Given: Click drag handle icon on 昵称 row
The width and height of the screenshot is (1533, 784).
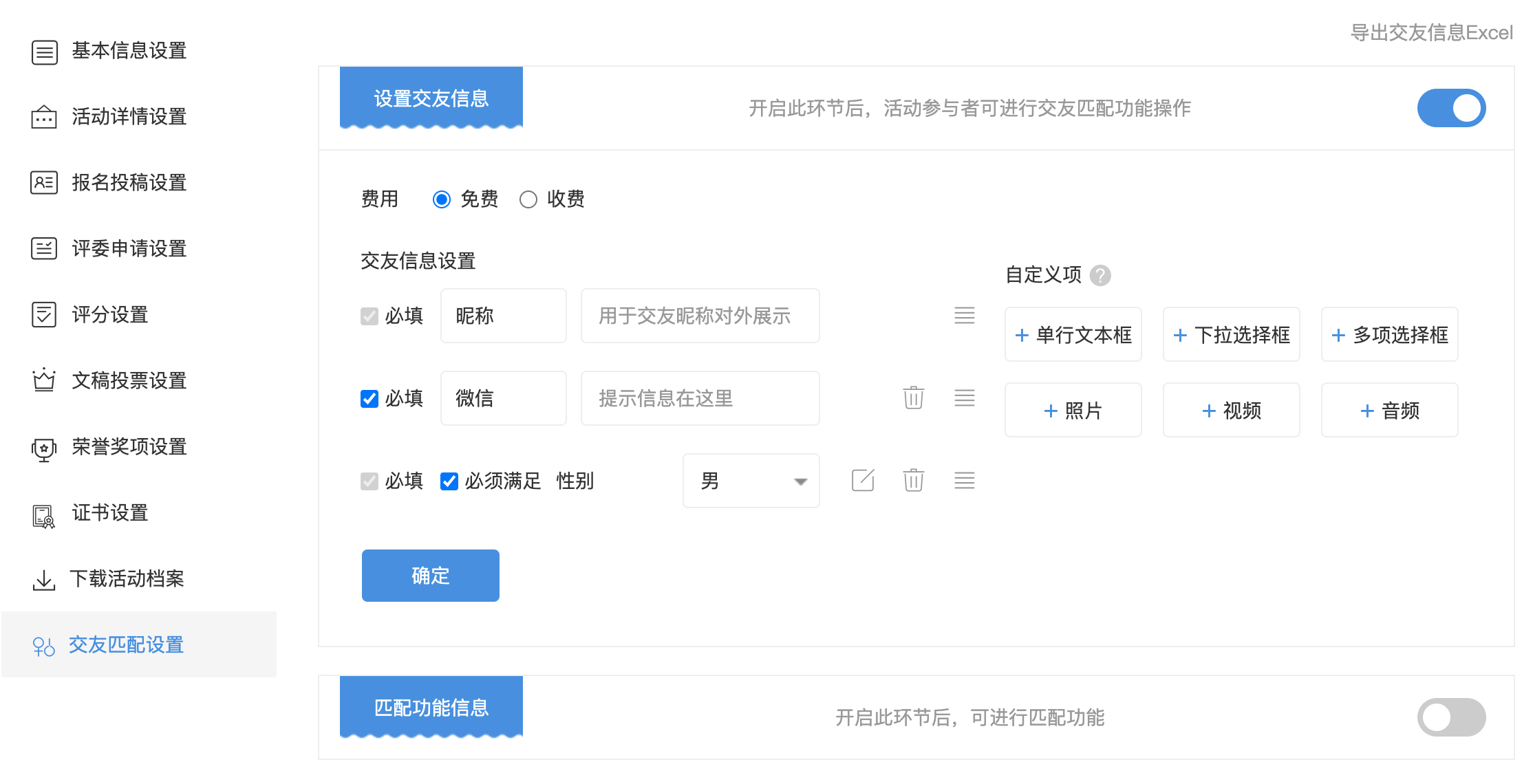Looking at the screenshot, I should 964,316.
